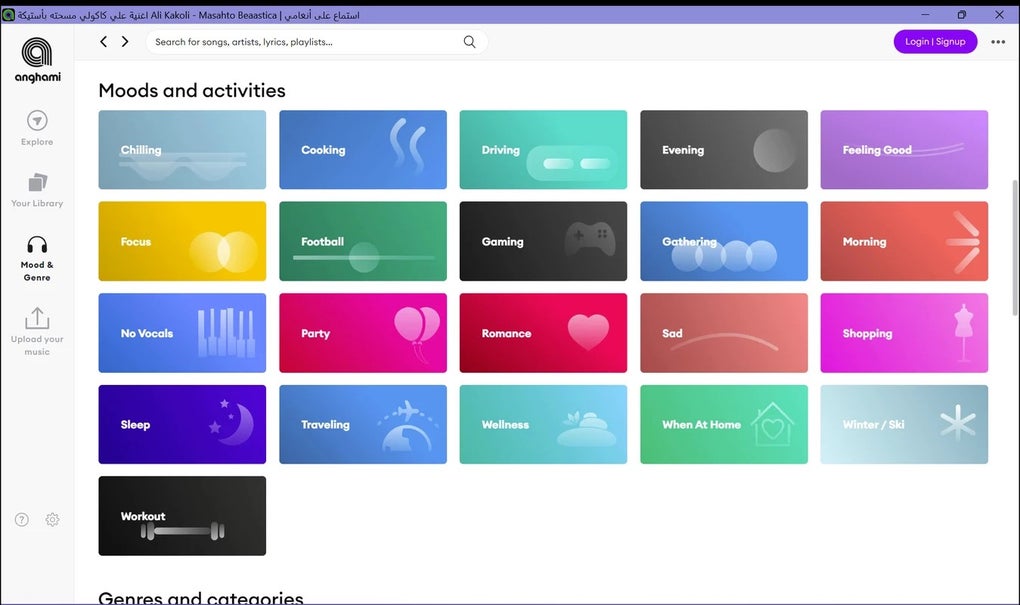This screenshot has height=605, width=1020.
Task: Open the Explore section in the sidebar
Action: click(x=36, y=127)
